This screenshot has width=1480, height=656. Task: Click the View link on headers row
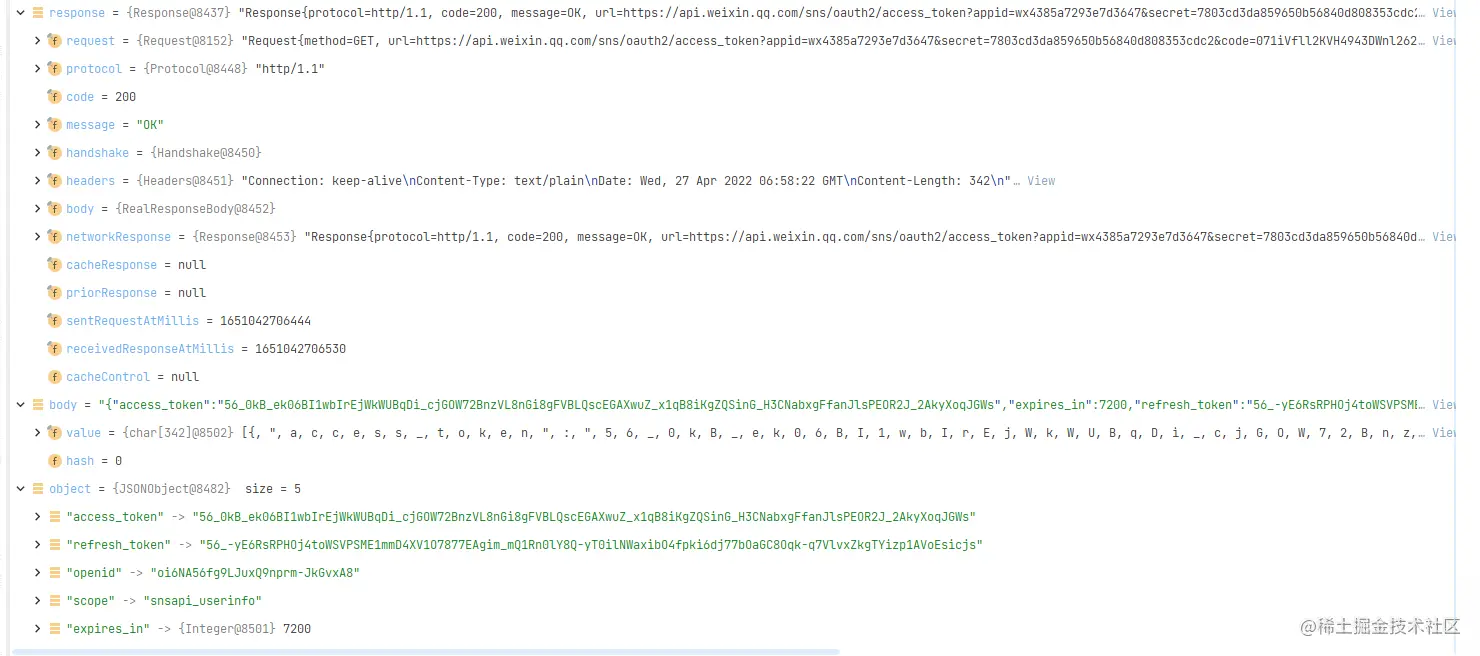click(1041, 181)
